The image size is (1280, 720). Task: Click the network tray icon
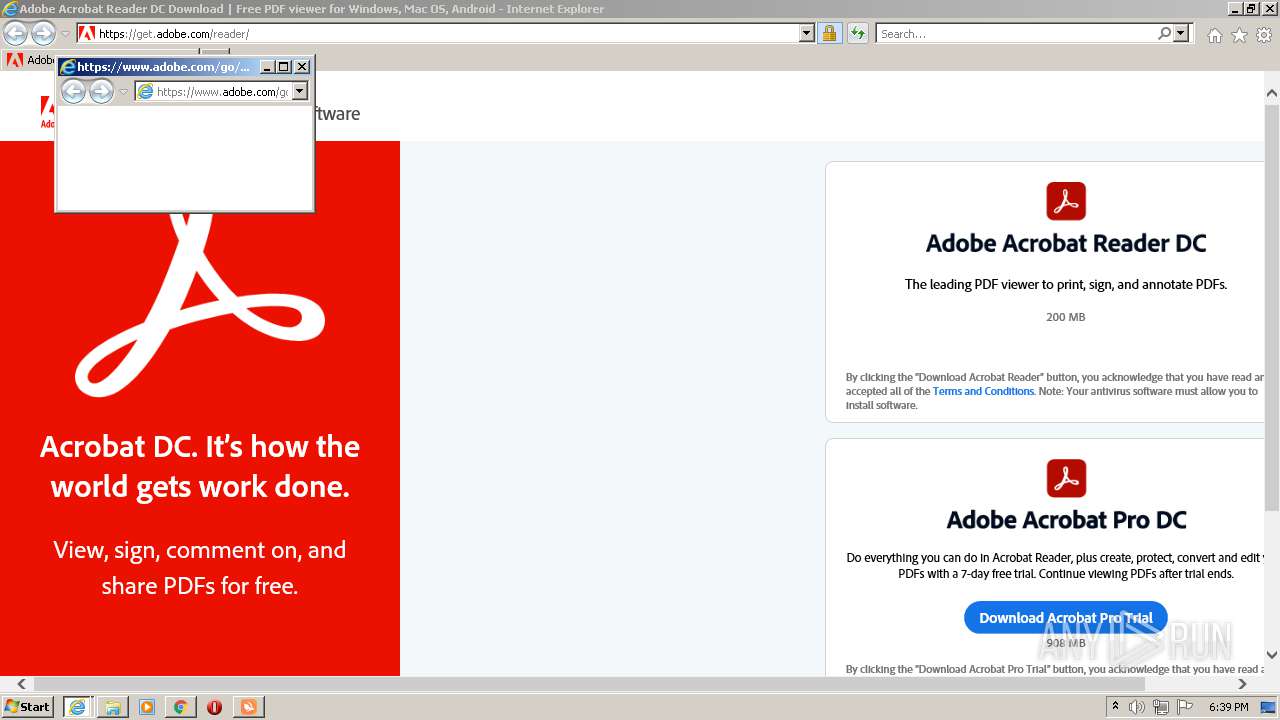(x=1160, y=707)
